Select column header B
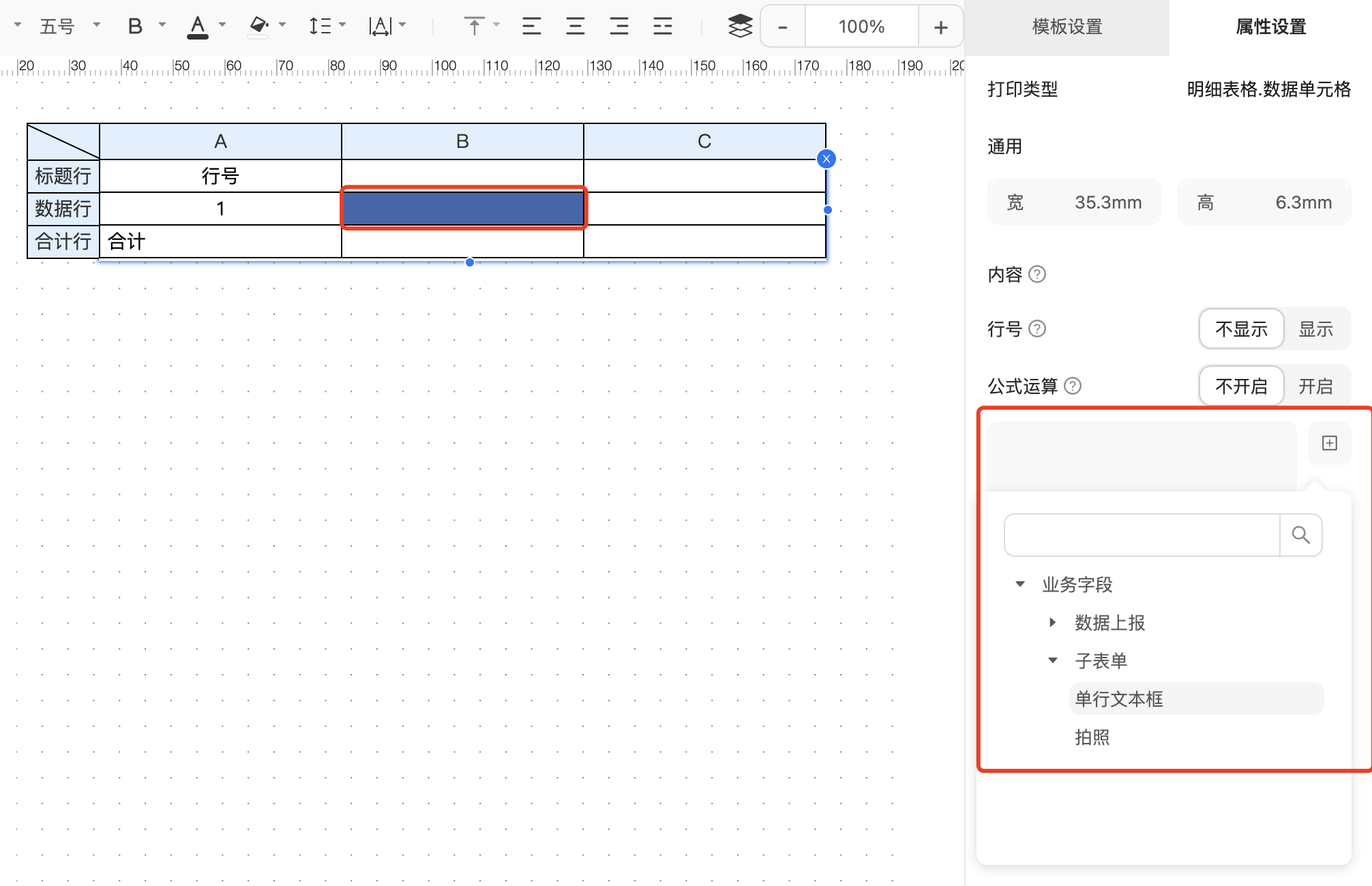 (462, 141)
